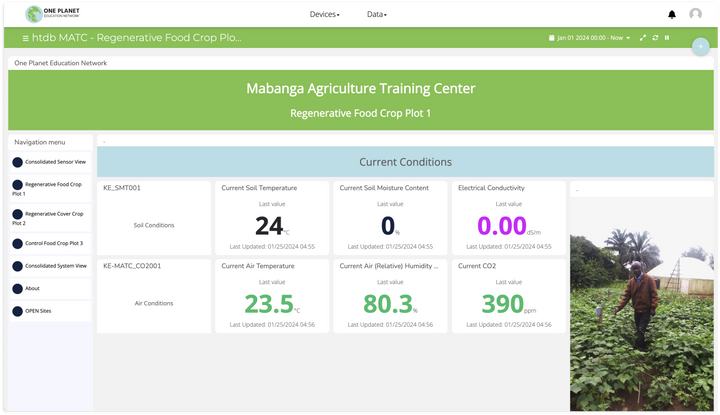Open Consolidated Sensor View page

[51, 162]
